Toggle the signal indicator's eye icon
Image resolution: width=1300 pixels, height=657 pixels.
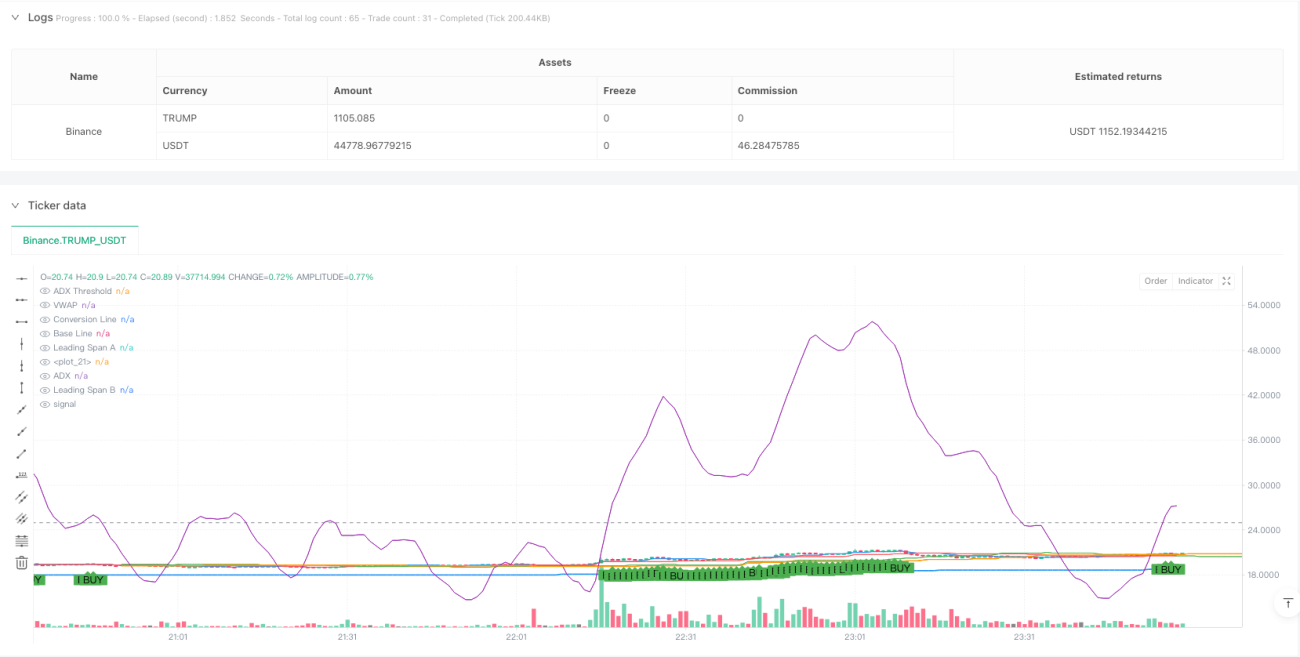point(44,404)
